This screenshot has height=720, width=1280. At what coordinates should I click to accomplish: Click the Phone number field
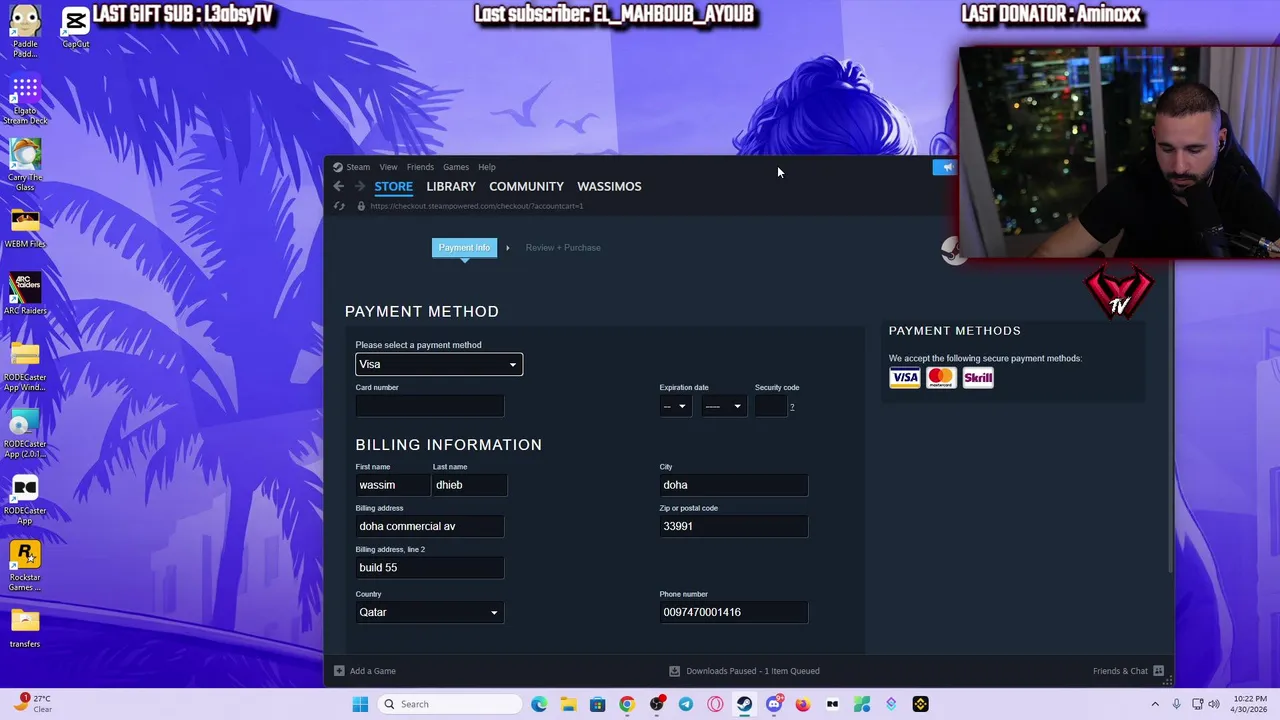[734, 612]
